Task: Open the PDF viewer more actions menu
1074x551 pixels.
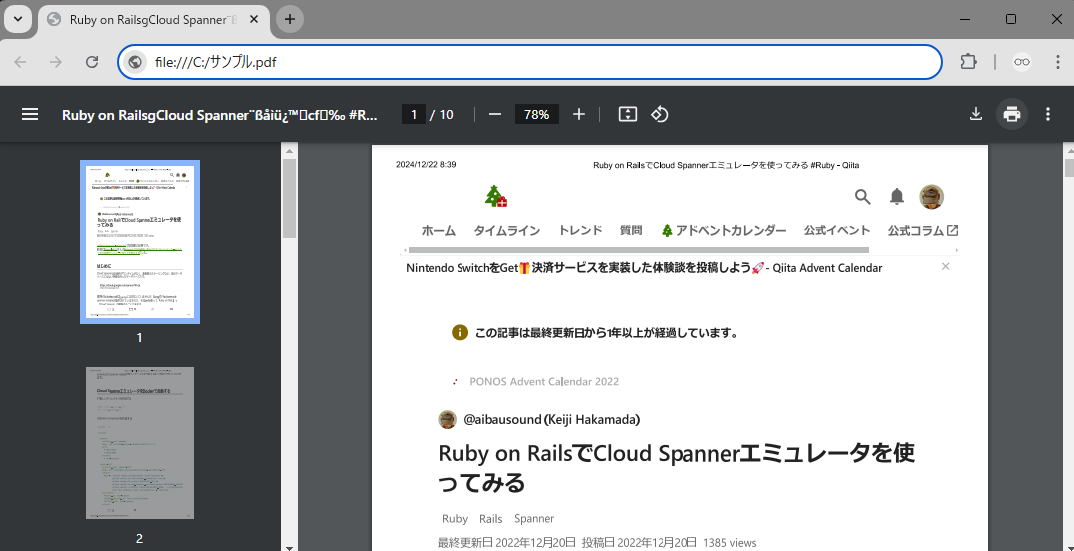Action: (x=1047, y=114)
